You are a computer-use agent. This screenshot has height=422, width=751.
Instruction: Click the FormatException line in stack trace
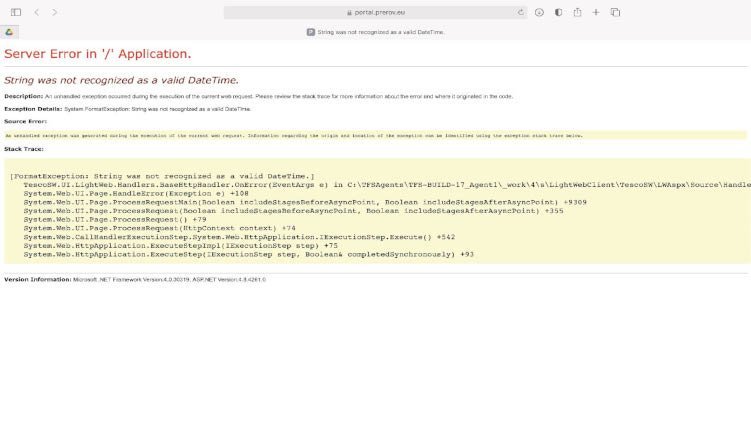point(162,176)
